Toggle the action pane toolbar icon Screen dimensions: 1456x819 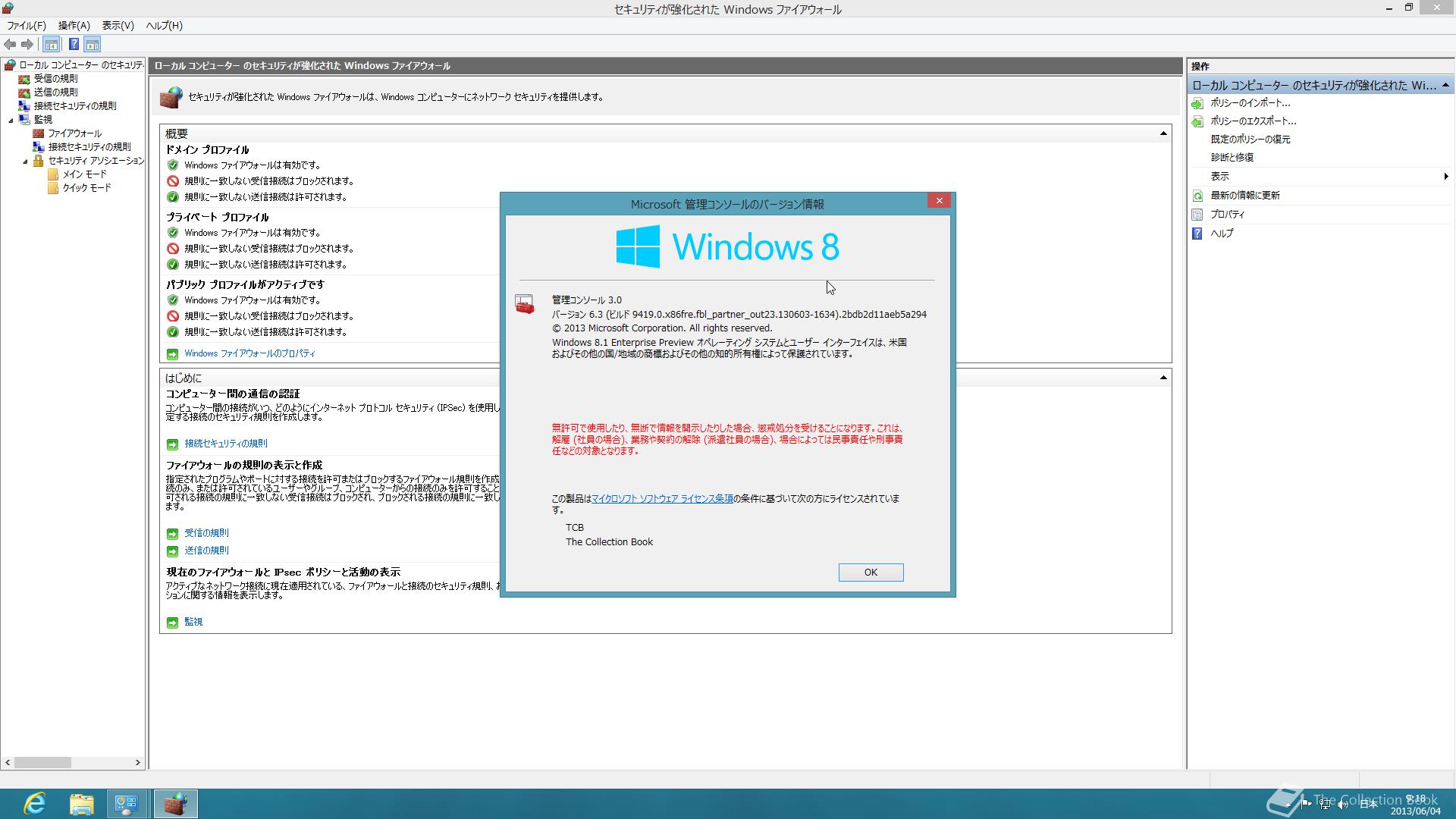pos(93,45)
